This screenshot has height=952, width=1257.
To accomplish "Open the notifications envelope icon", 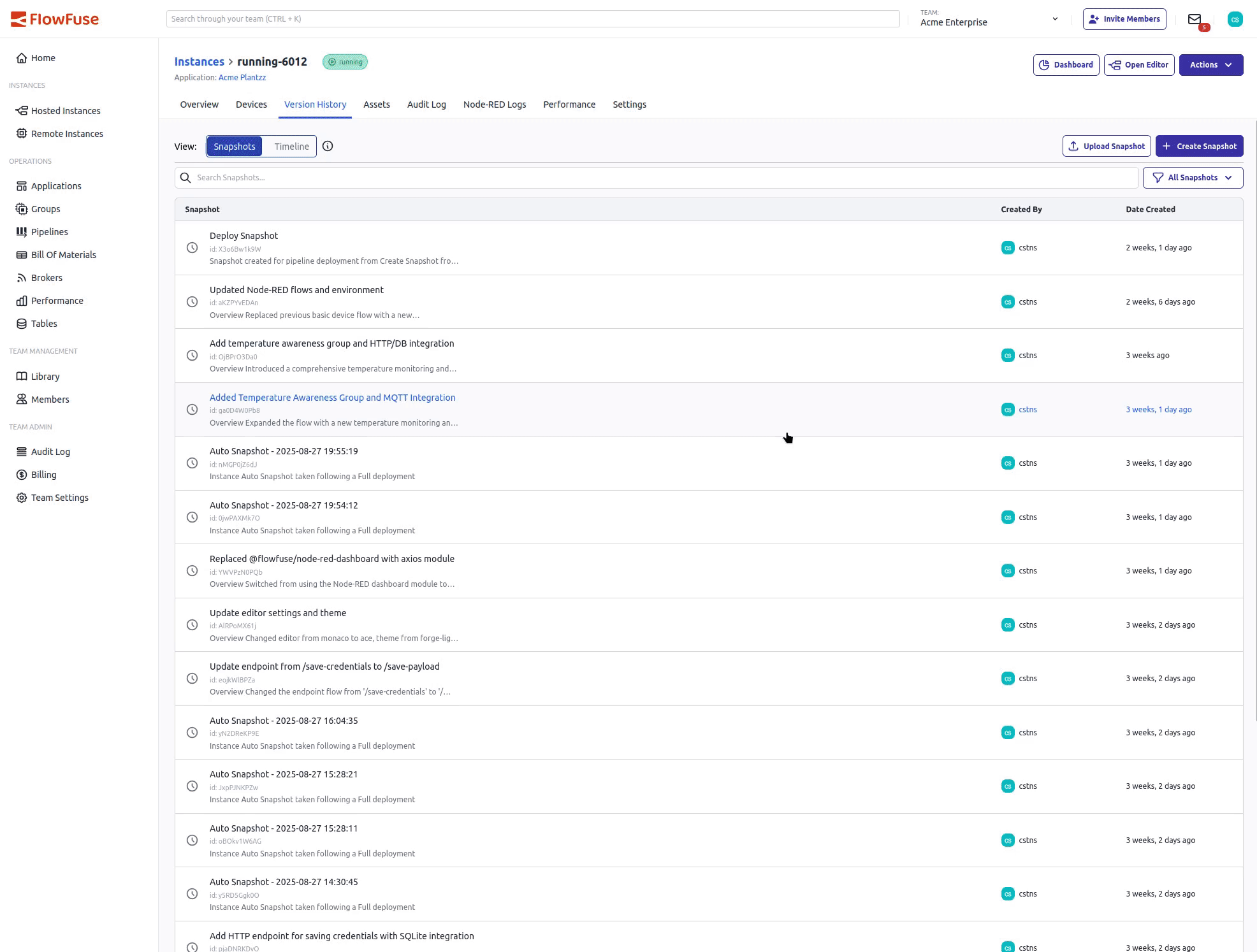I will click(x=1195, y=19).
